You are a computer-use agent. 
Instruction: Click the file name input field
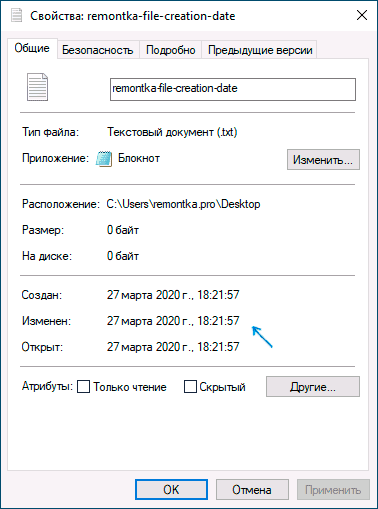(x=233, y=89)
